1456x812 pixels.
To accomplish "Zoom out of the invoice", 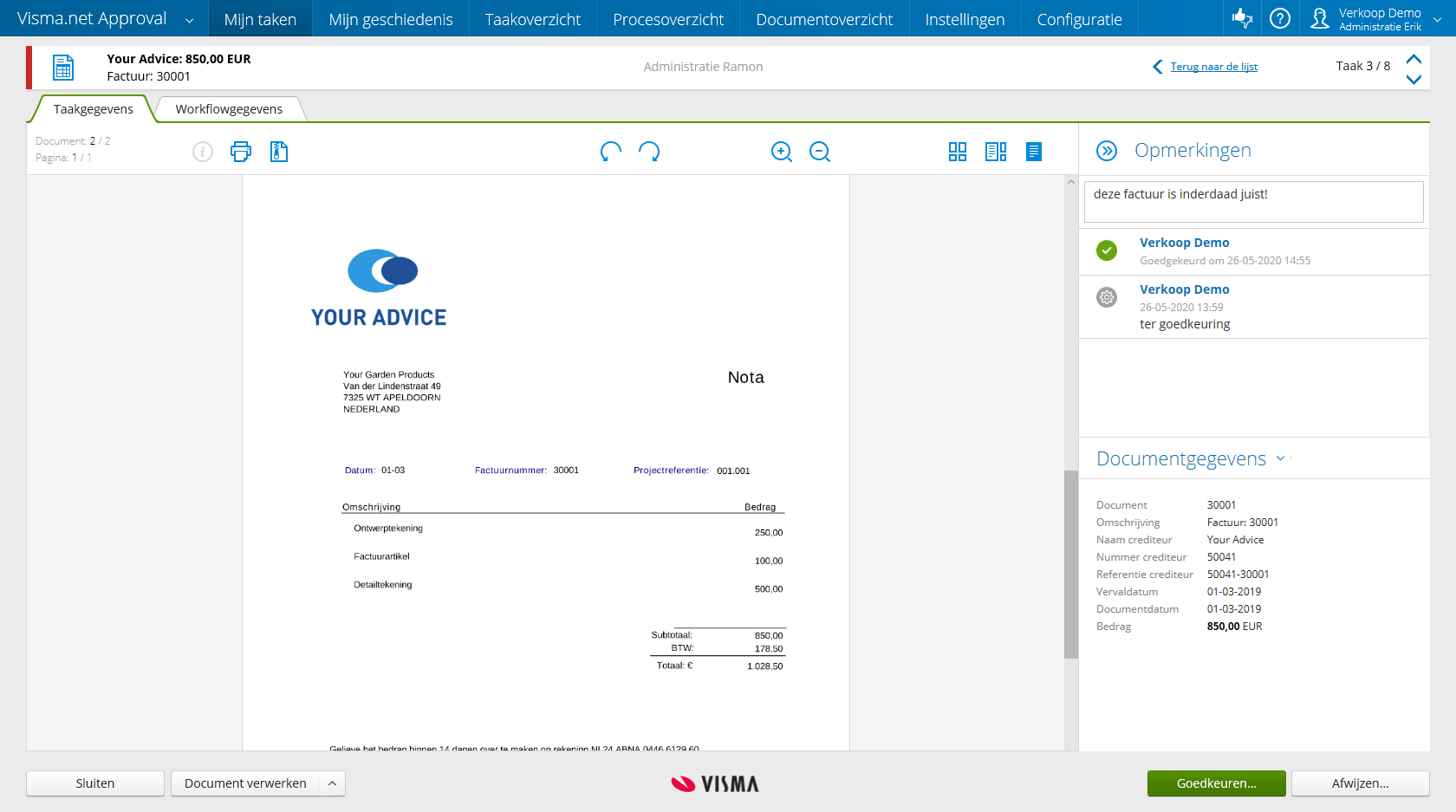I will (820, 152).
